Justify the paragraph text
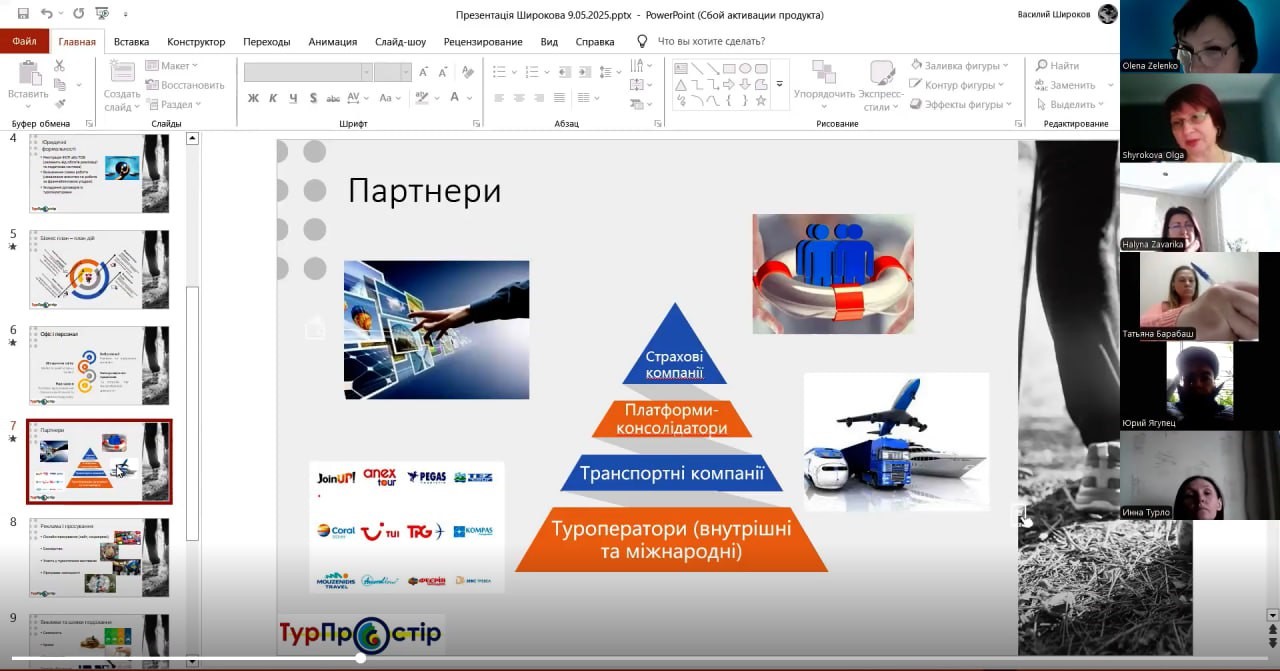Viewport: 1280px width, 671px height. [560, 98]
